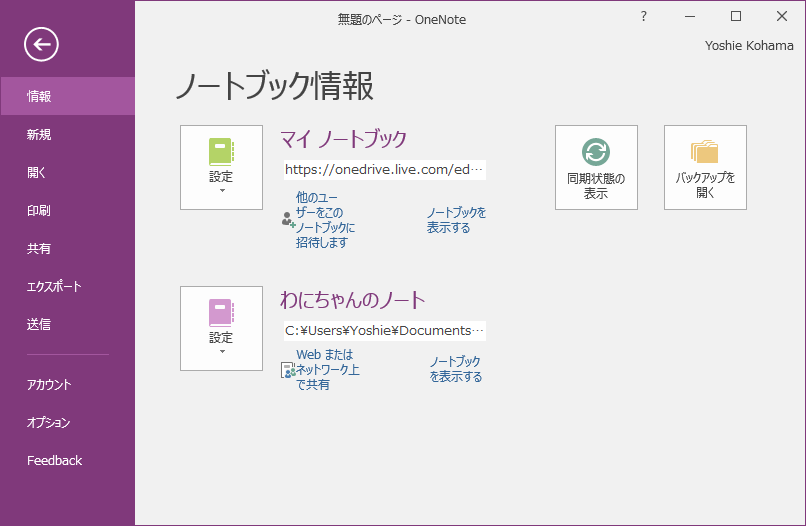Open the アカウント menu item
806x526 pixels.
point(68,385)
